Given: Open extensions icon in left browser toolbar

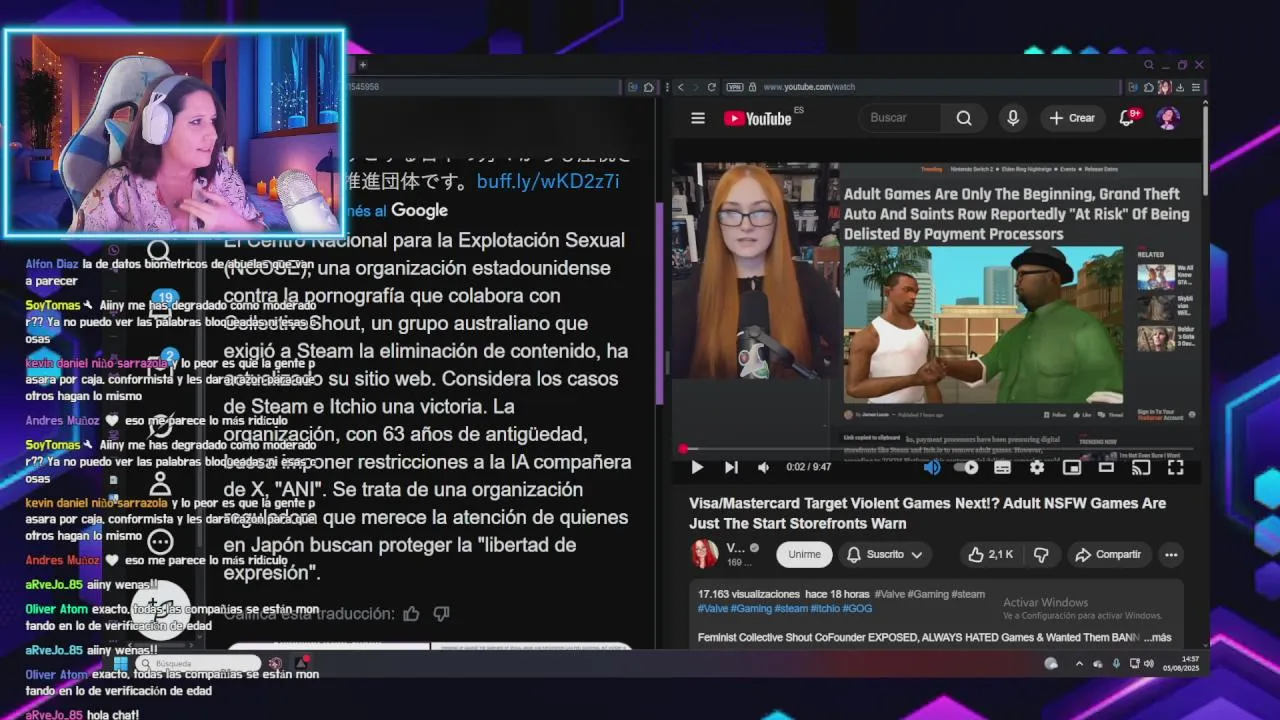Looking at the screenshot, I should pos(649,87).
